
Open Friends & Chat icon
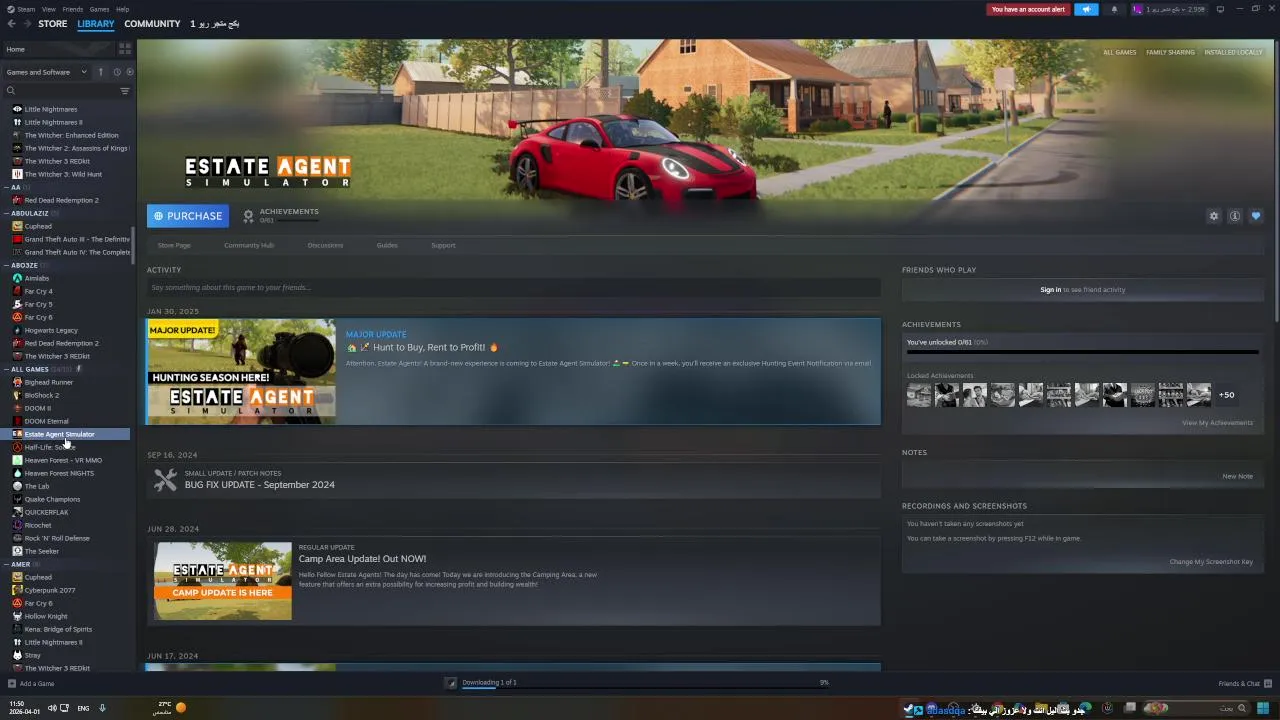tap(1268, 684)
